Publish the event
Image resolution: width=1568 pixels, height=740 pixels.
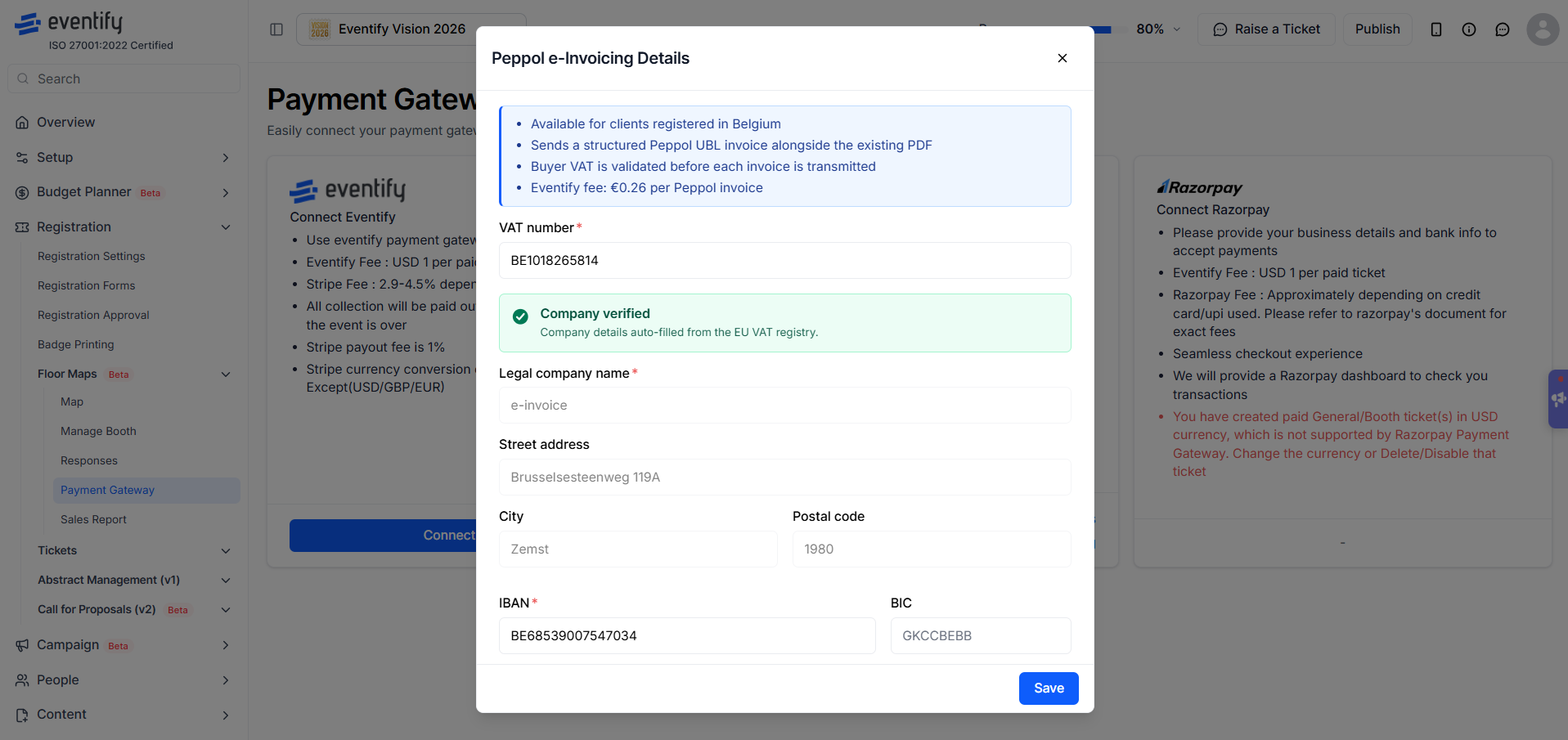coord(1377,29)
